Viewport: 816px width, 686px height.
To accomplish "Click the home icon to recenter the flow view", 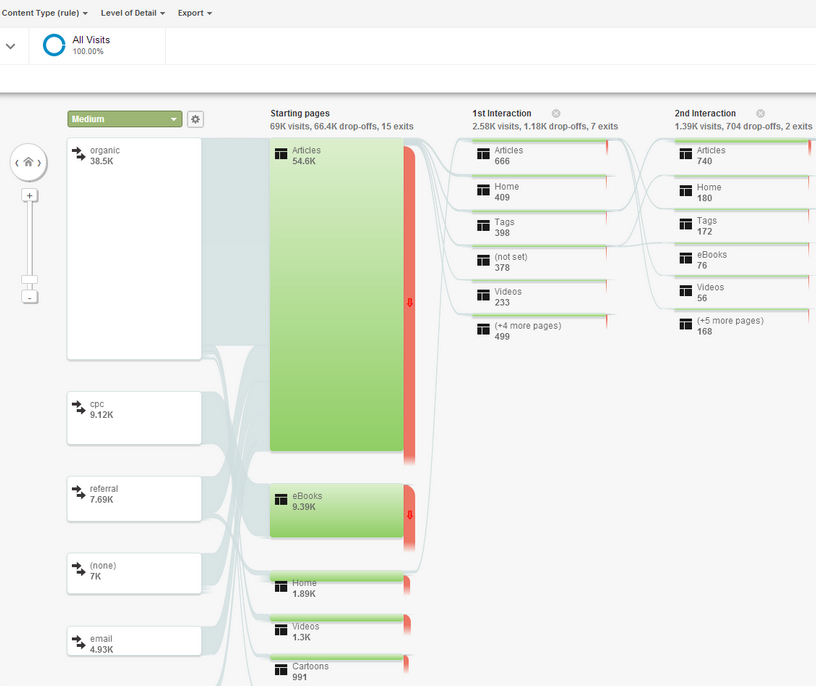I will (29, 162).
